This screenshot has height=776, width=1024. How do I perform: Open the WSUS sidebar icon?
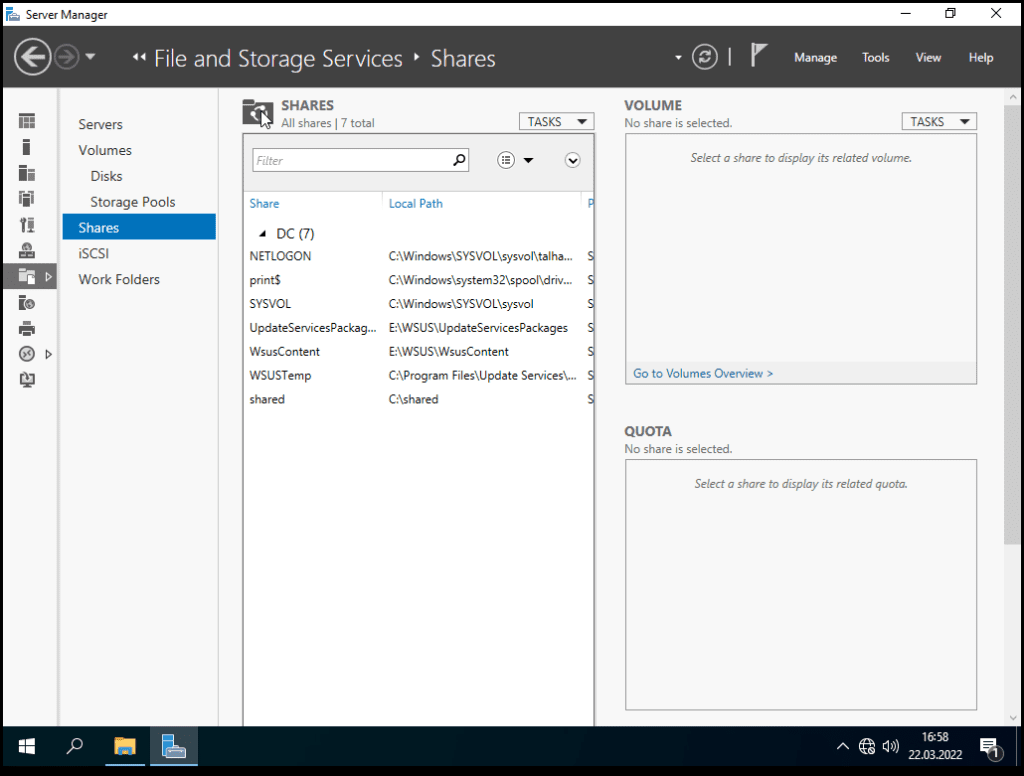coord(27,380)
